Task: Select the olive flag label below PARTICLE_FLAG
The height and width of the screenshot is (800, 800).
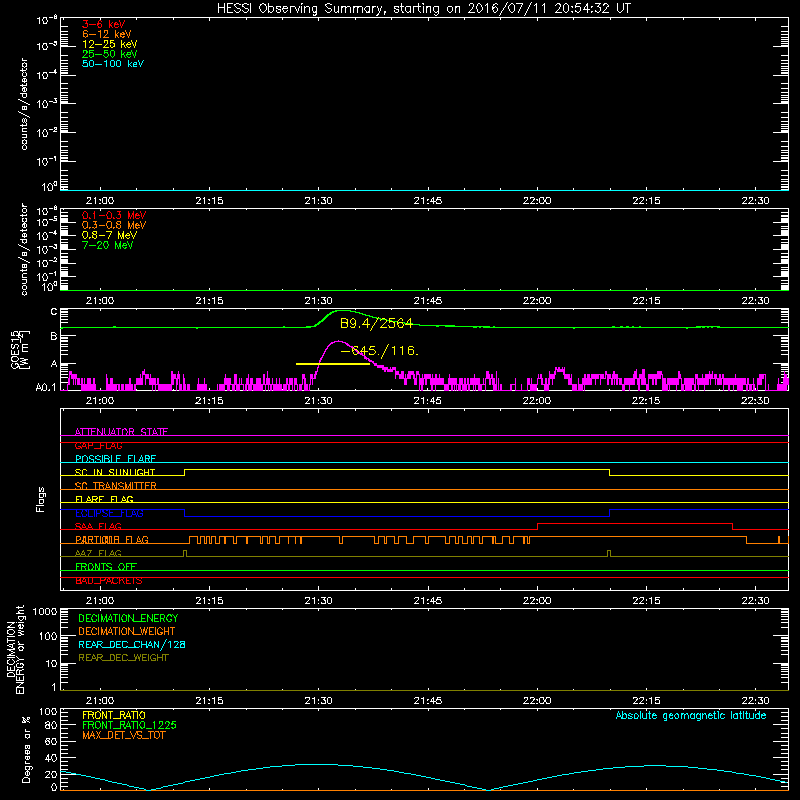Action: [x=98, y=554]
